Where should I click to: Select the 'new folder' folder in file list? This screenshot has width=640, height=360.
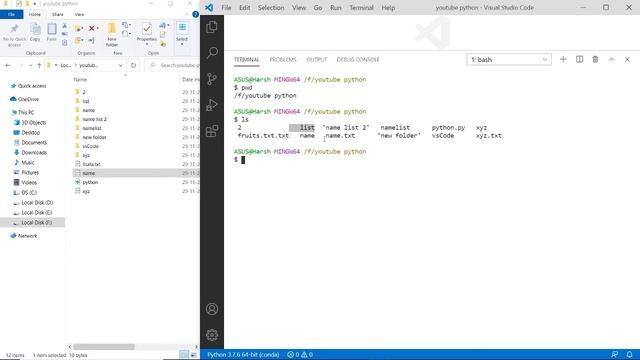coord(94,137)
